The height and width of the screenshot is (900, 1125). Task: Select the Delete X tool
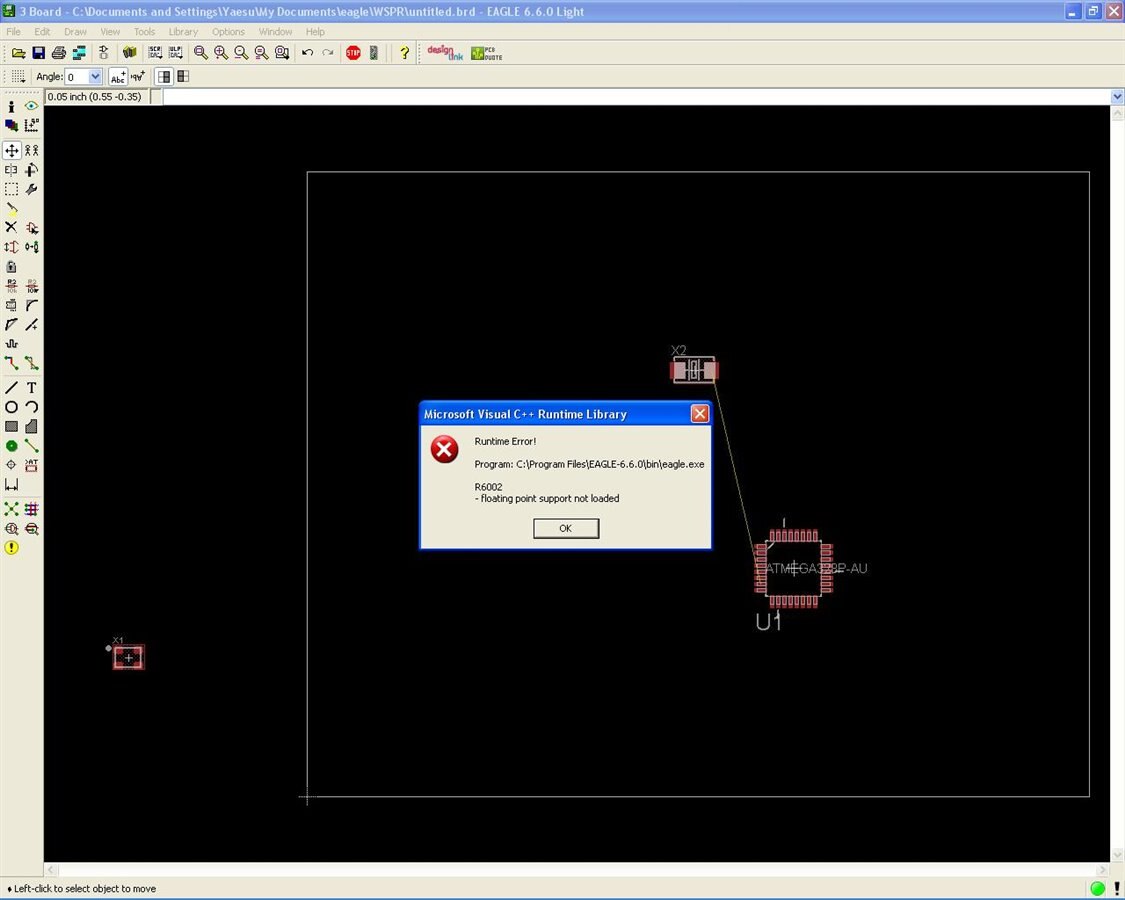click(x=11, y=228)
